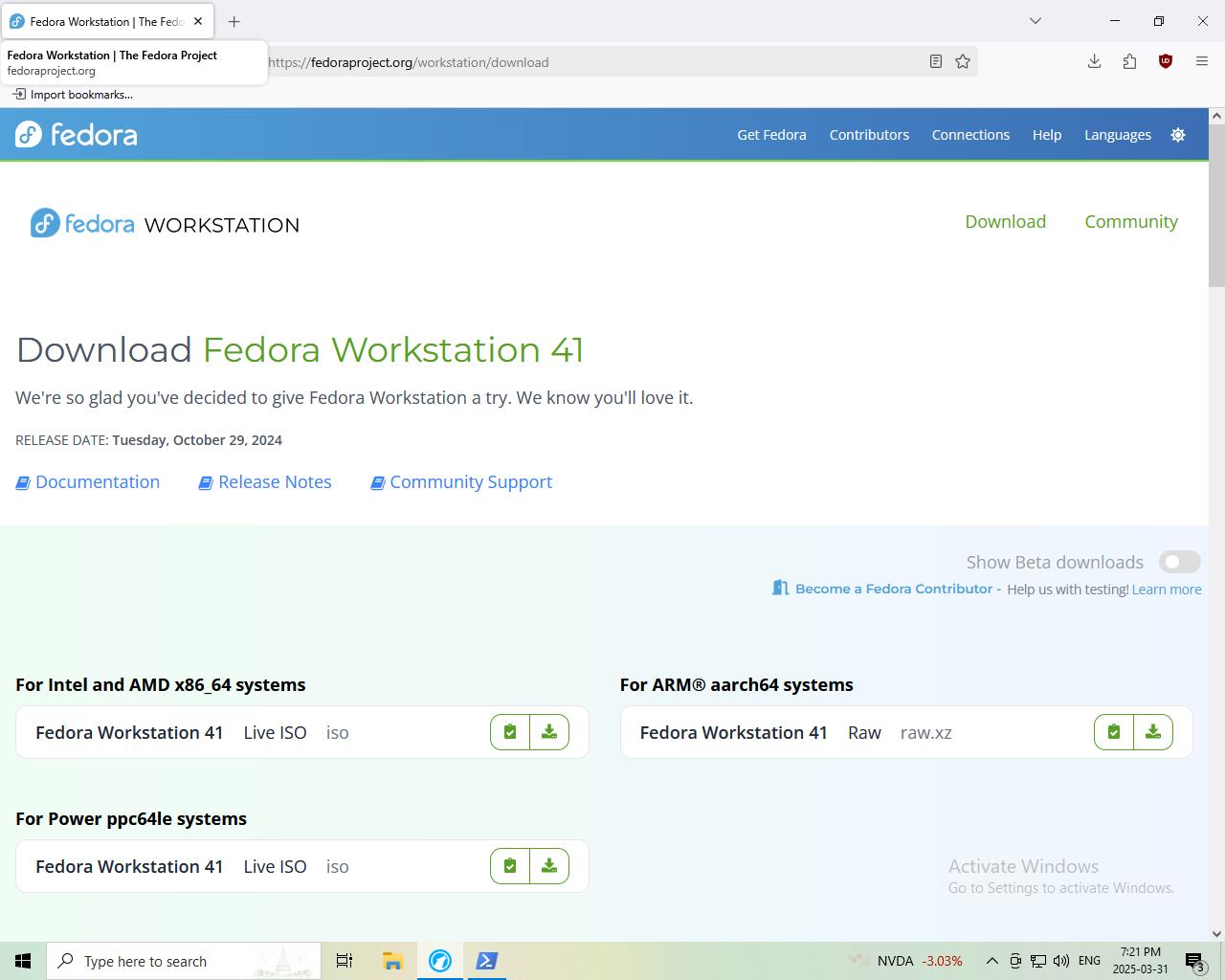This screenshot has height=980, width=1225.
Task: Click the NVDA stock widget on taskbar
Action: point(905,961)
